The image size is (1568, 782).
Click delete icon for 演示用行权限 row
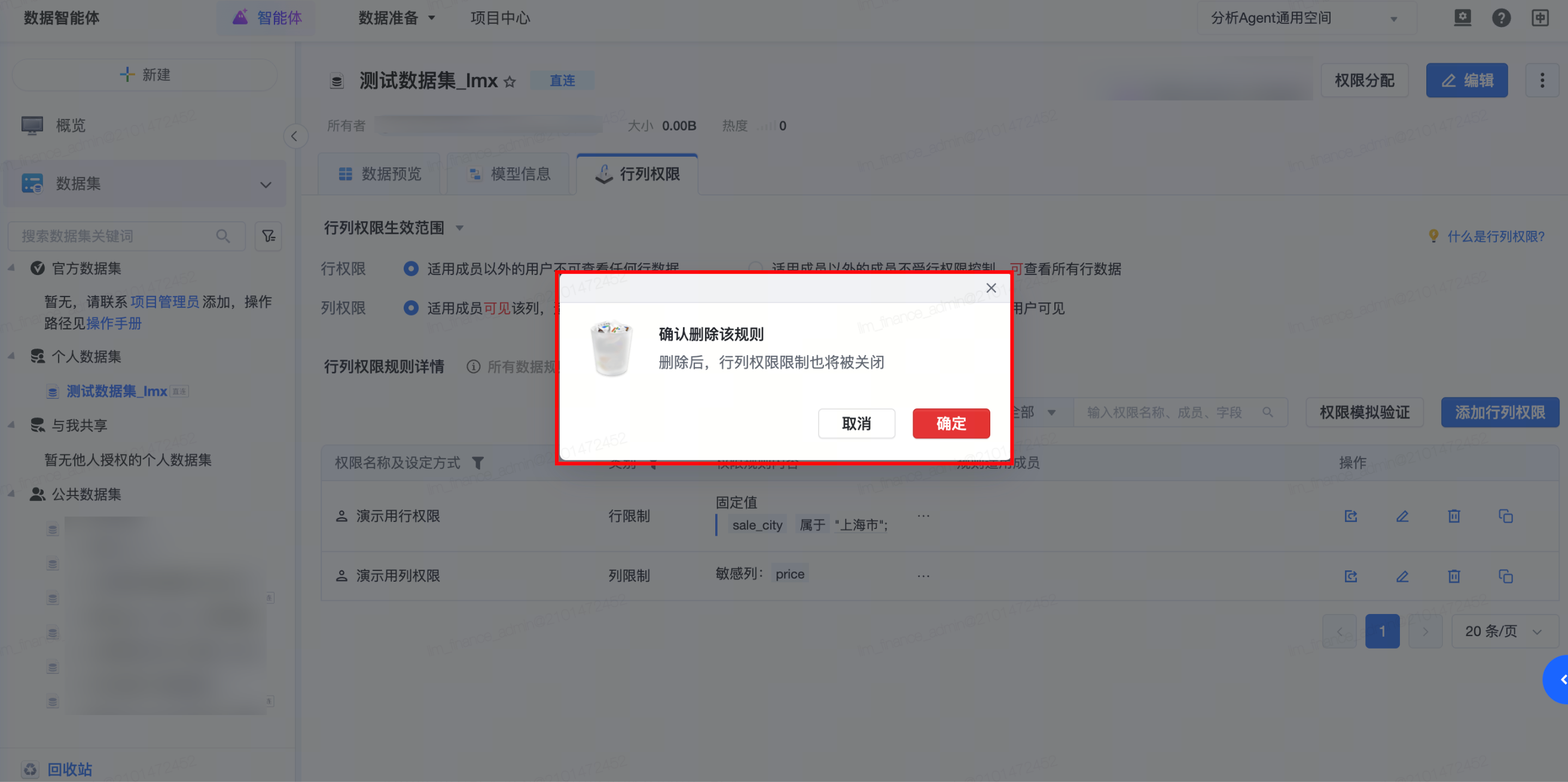1454,516
